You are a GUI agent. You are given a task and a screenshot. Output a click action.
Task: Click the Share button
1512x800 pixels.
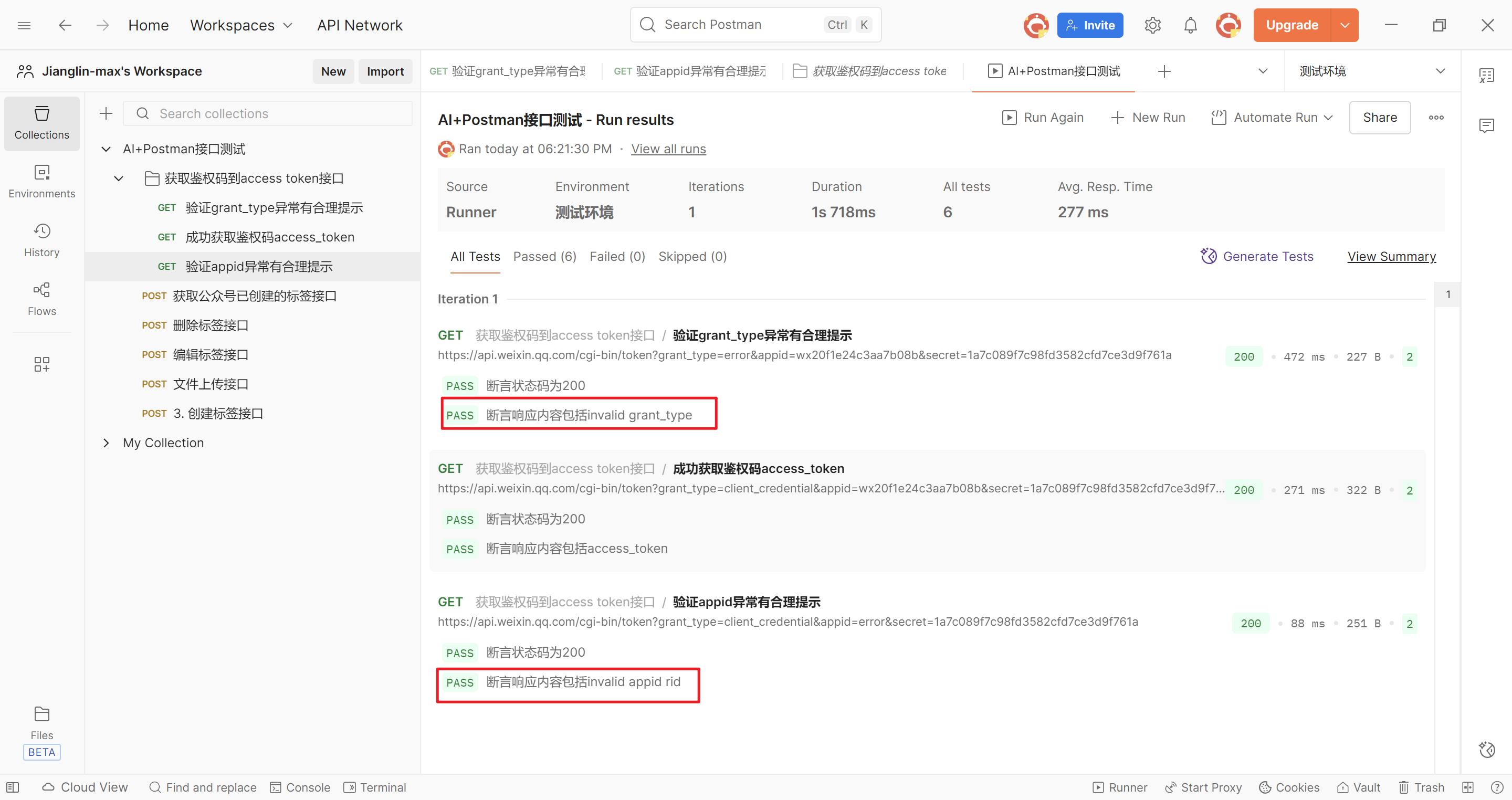tap(1379, 118)
